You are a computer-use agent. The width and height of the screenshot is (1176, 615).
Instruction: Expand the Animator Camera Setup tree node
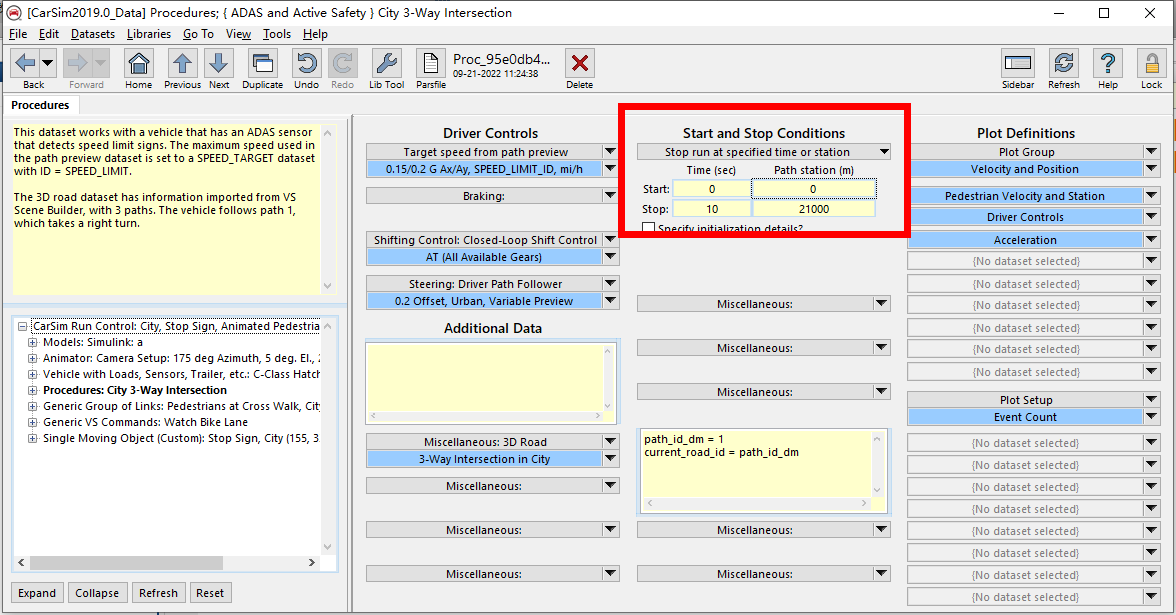(32, 358)
